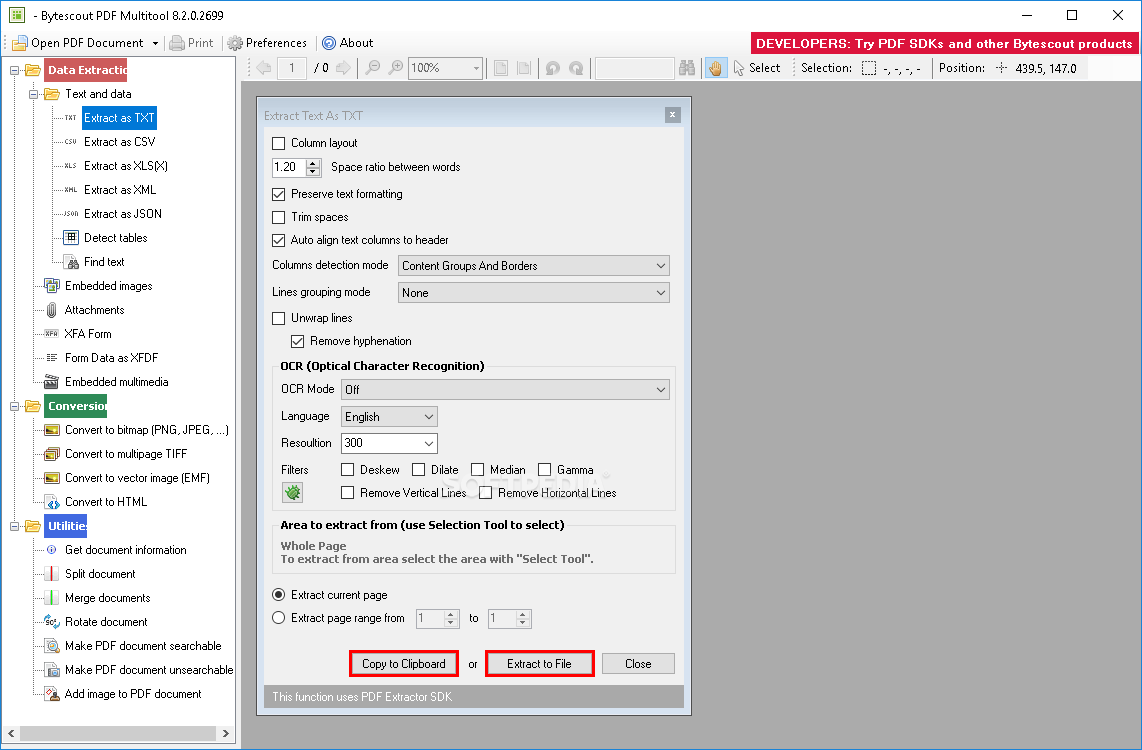Click Convert to multipage TIFF icon
The width and height of the screenshot is (1142, 750).
click(52, 454)
